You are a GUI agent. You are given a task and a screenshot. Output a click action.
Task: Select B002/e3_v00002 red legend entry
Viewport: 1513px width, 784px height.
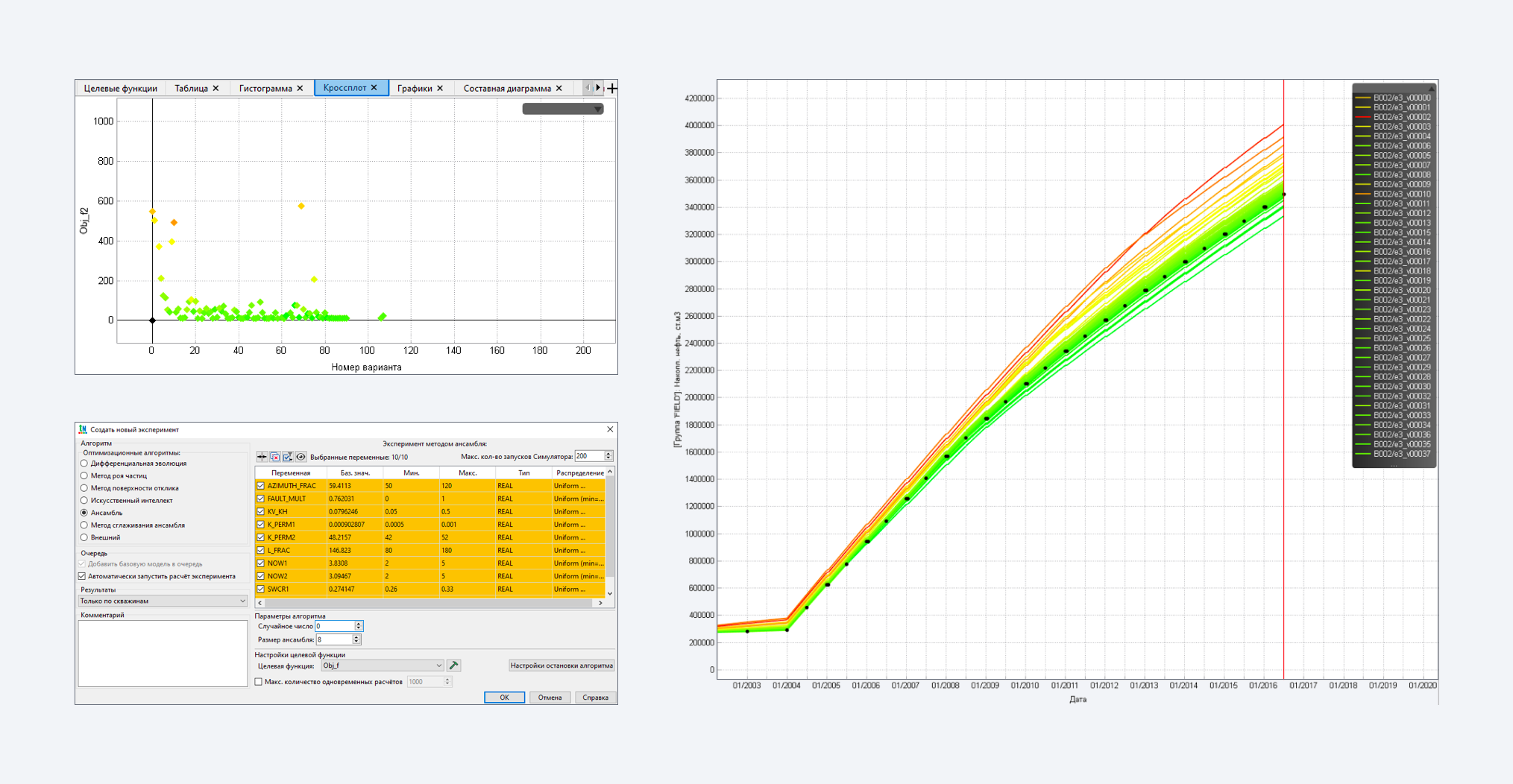click(1393, 117)
